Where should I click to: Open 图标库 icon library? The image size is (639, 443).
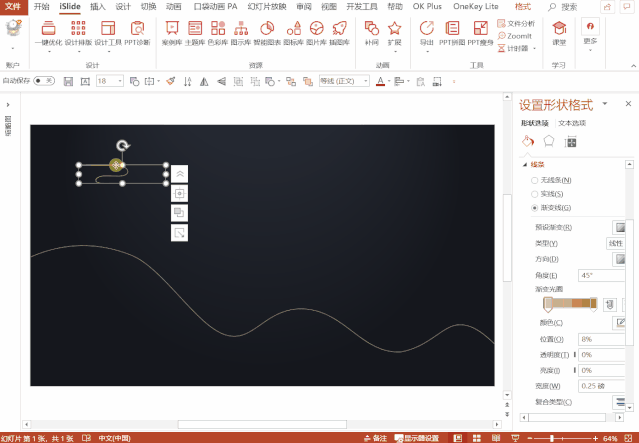click(293, 33)
